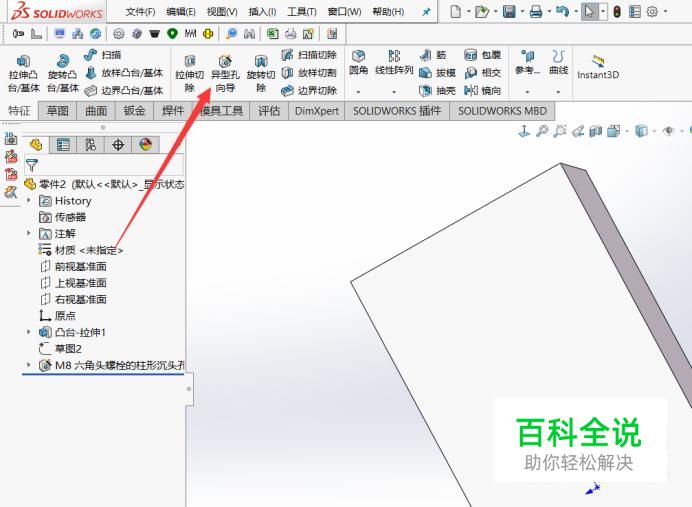The image size is (692, 507).
Task: Select the Revolved Cut (旋转切除) tool
Action: (x=261, y=73)
